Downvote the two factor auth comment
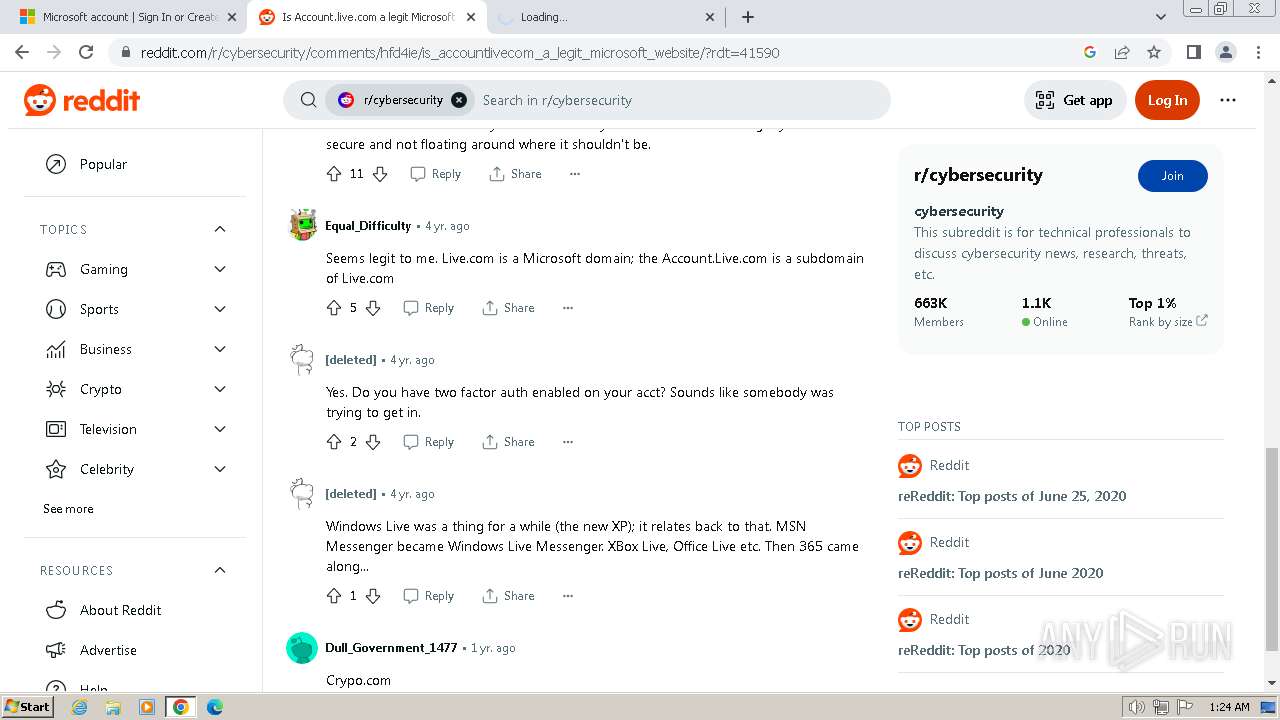The image size is (1280, 720). coord(373,442)
